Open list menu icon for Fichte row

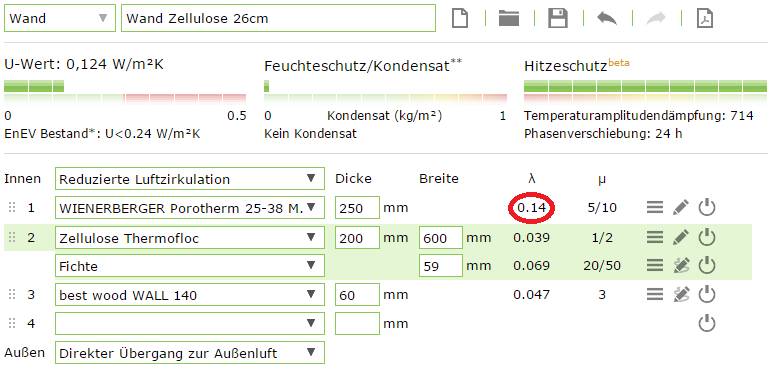point(655,265)
